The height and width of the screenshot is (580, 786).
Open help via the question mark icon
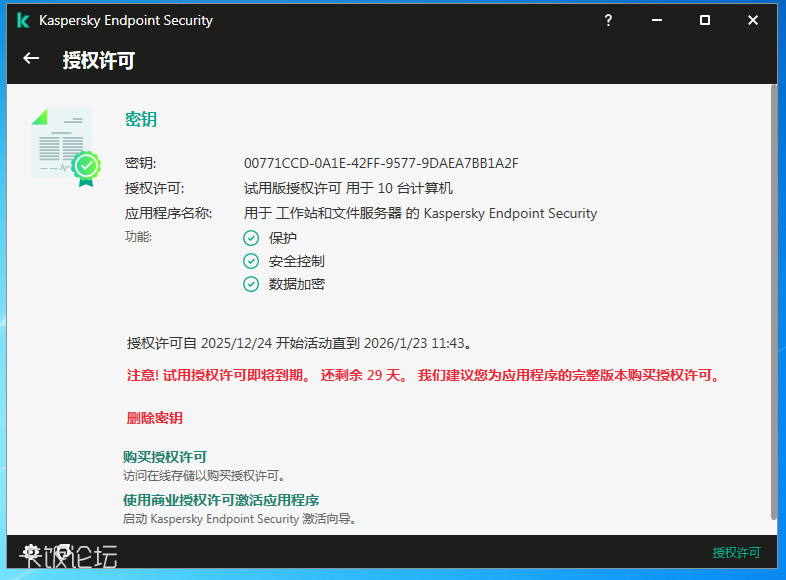[608, 20]
